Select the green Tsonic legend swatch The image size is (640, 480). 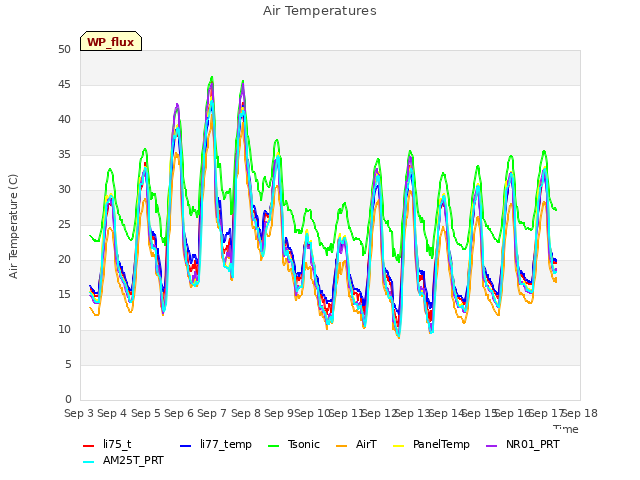tap(273, 446)
